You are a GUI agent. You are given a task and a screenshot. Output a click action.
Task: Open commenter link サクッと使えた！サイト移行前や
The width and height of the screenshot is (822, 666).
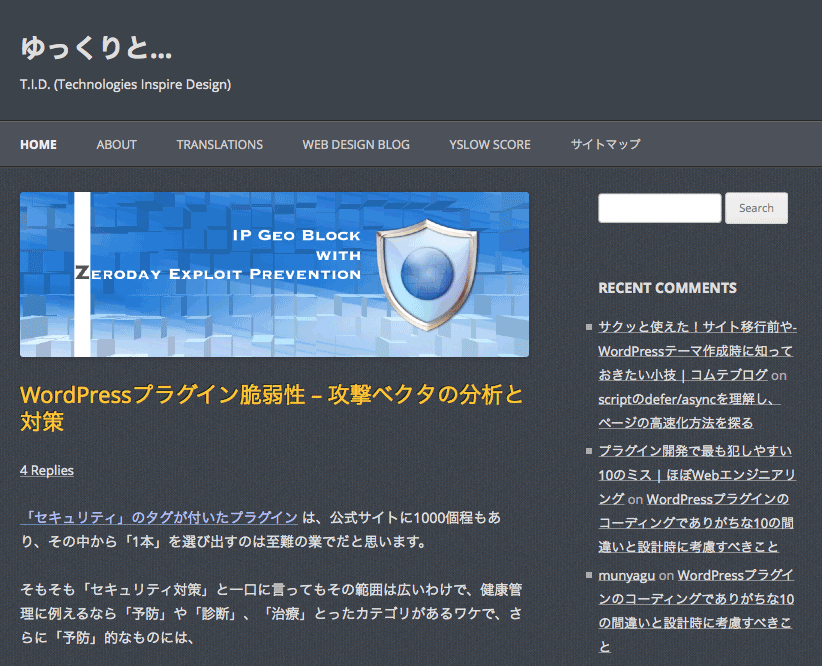click(x=696, y=351)
